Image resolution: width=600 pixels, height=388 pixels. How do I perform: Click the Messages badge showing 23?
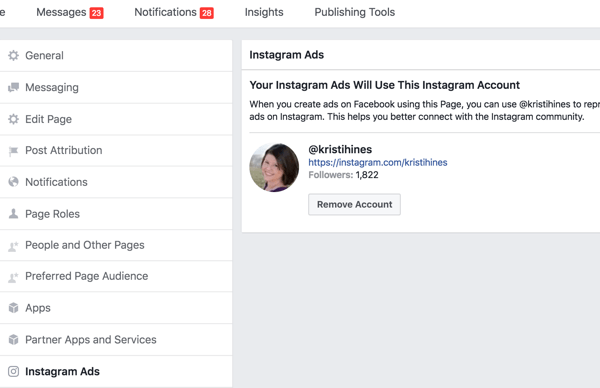point(96,13)
